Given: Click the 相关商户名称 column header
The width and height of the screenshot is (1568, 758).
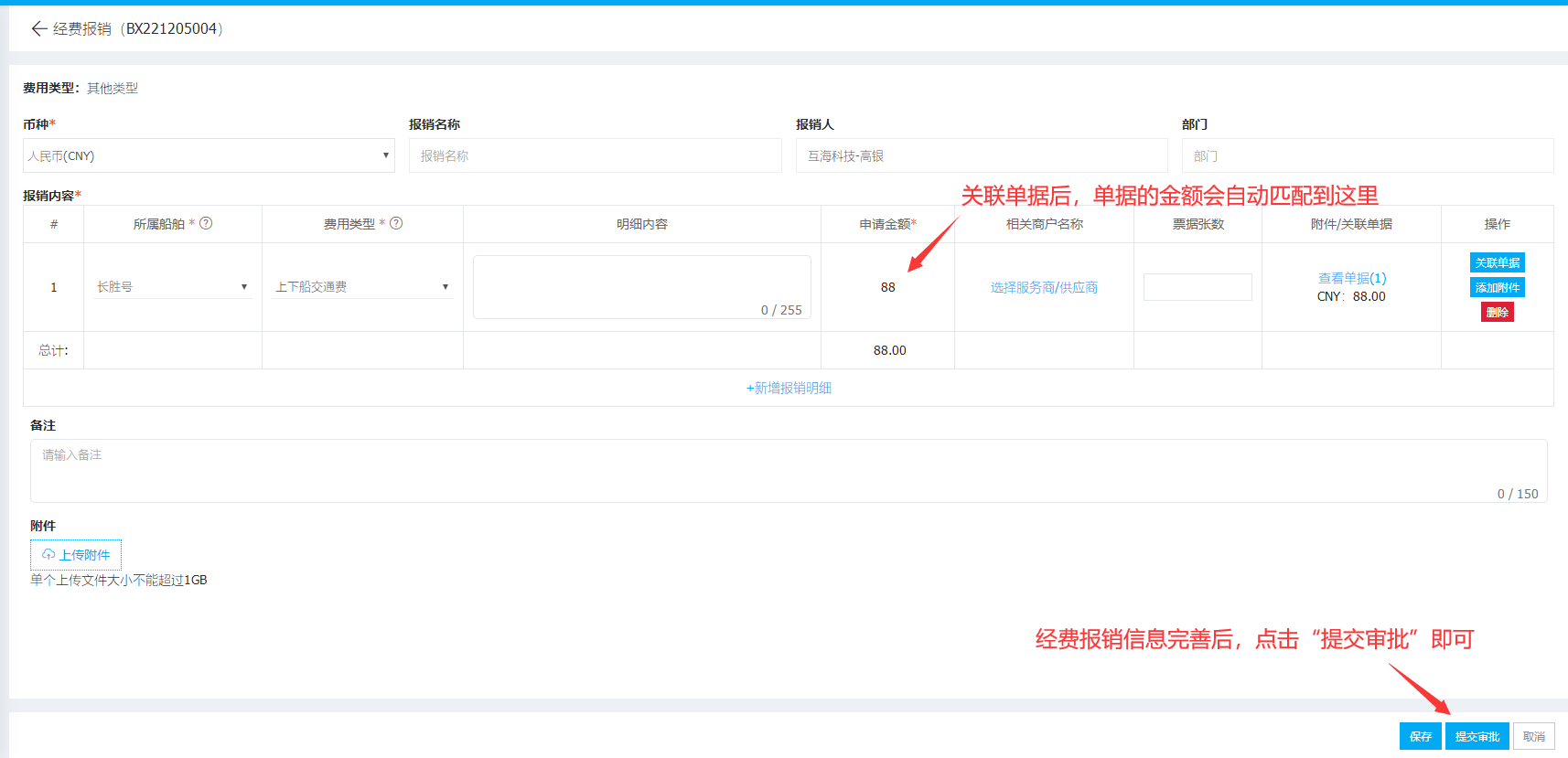Looking at the screenshot, I should point(1044,224).
